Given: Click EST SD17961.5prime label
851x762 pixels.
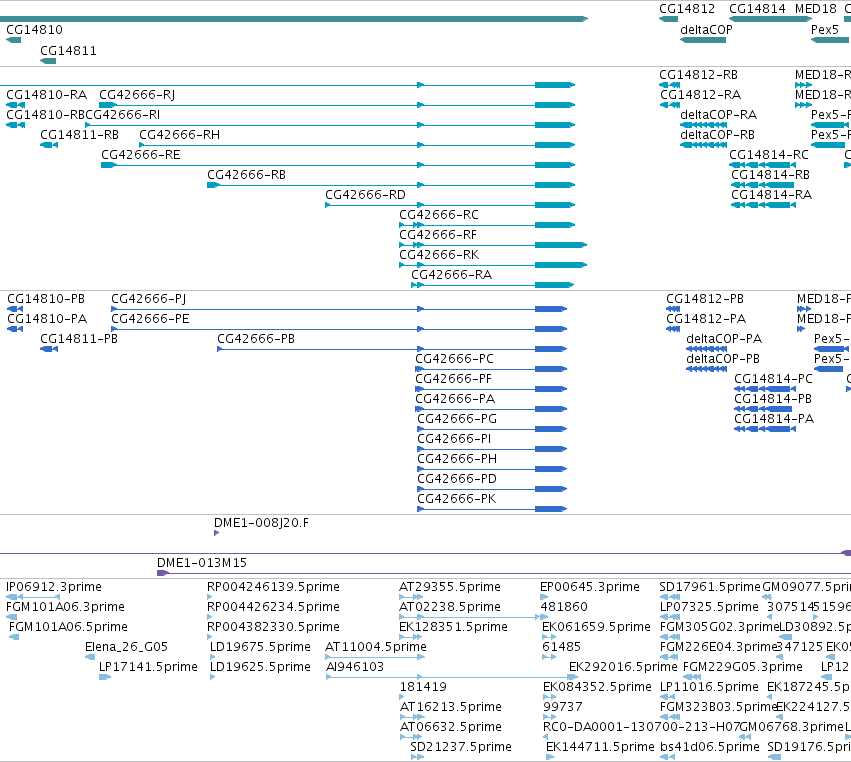Looking at the screenshot, I should coord(710,587).
